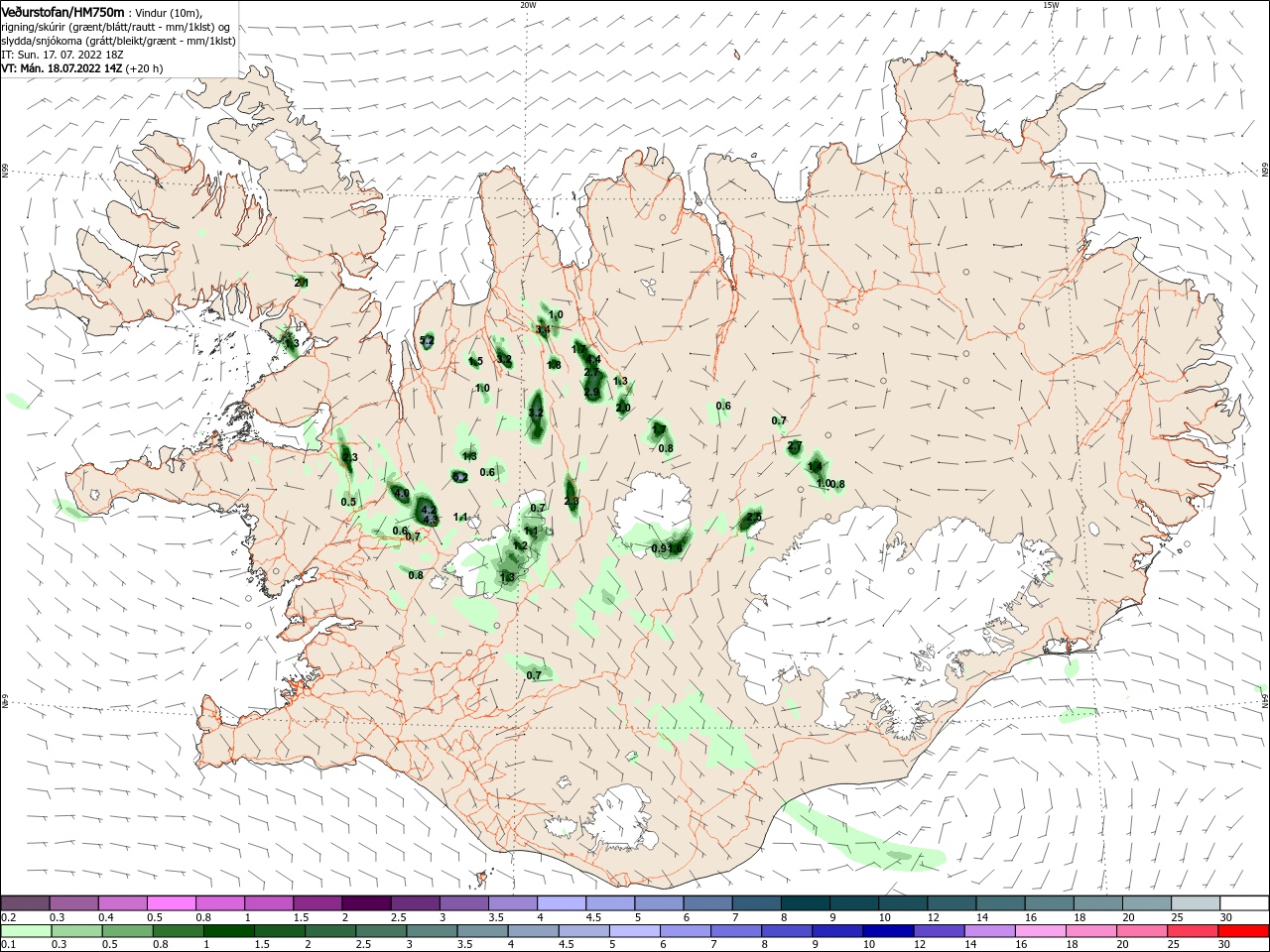Click the VT: Mán. 18.07.2022 14Z valid time
Image resolution: width=1270 pixels, height=952 pixels.
(62, 68)
